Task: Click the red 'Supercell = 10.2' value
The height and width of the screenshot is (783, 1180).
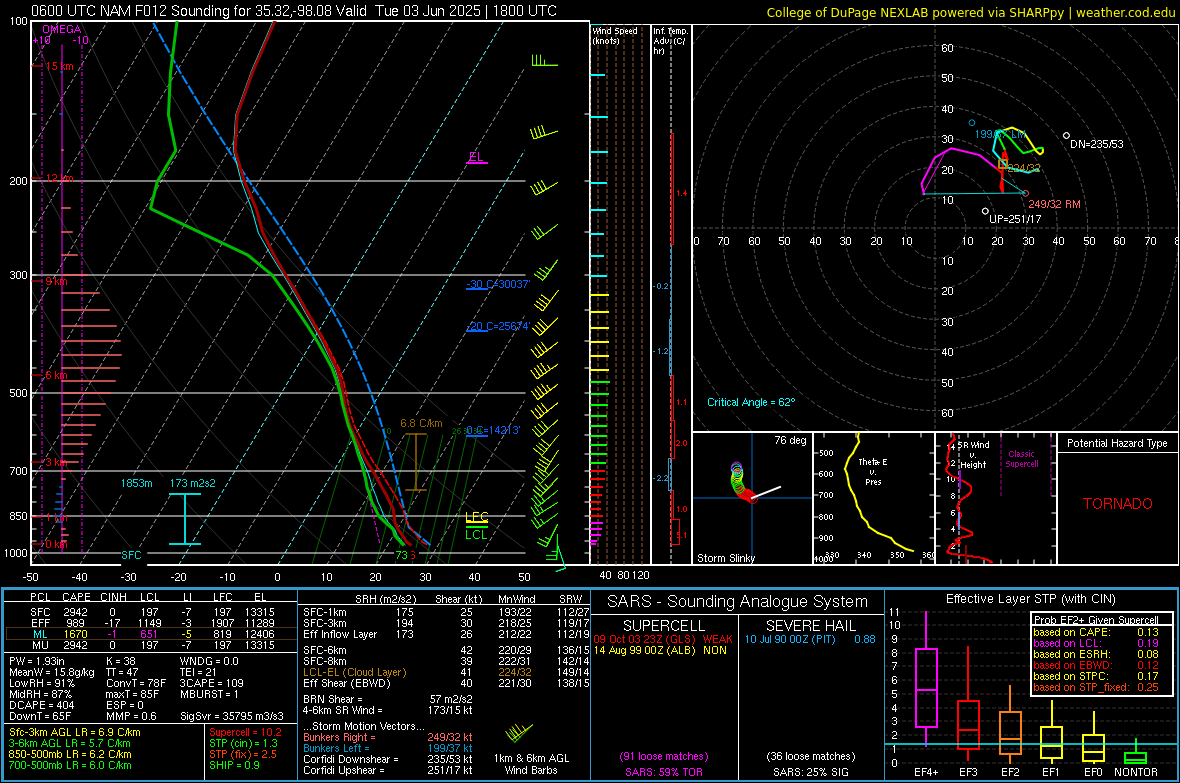Action: pyautogui.click(x=245, y=732)
